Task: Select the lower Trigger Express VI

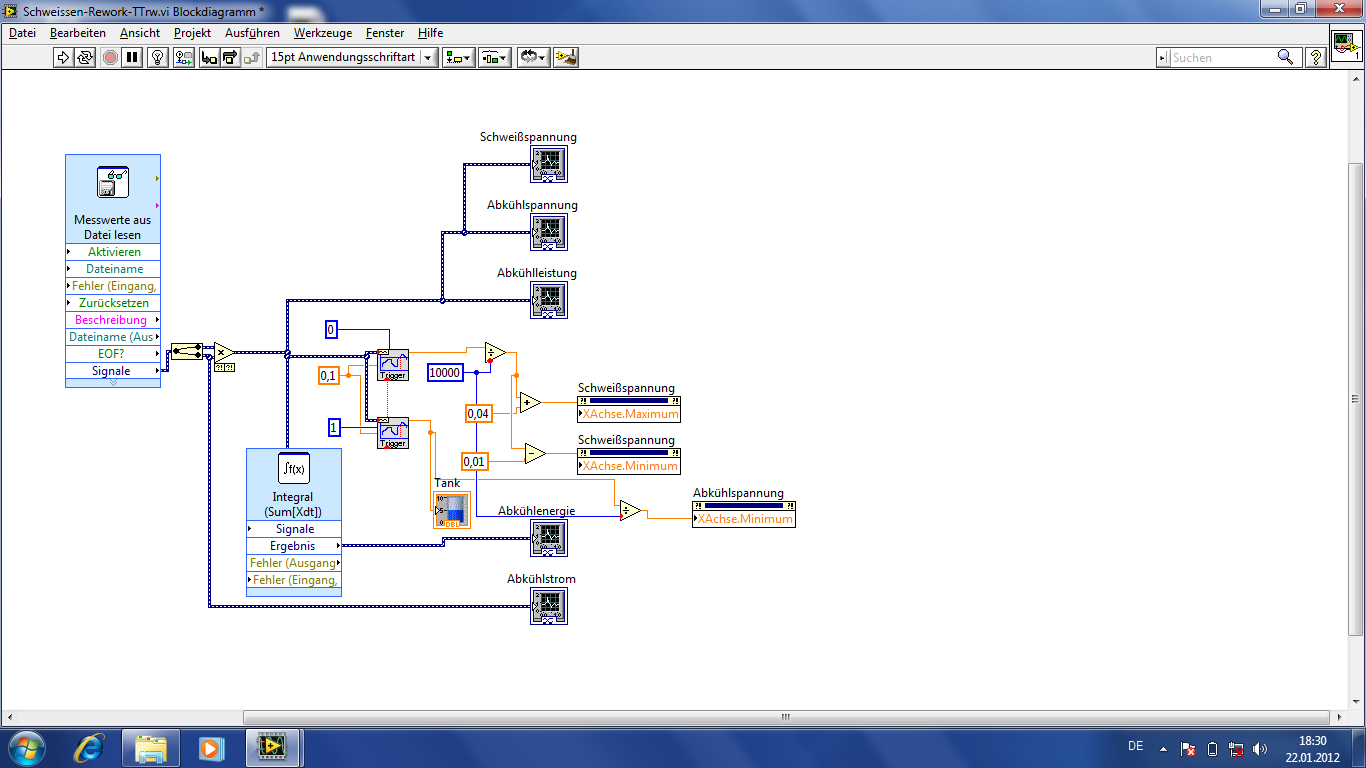Action: 393,433
